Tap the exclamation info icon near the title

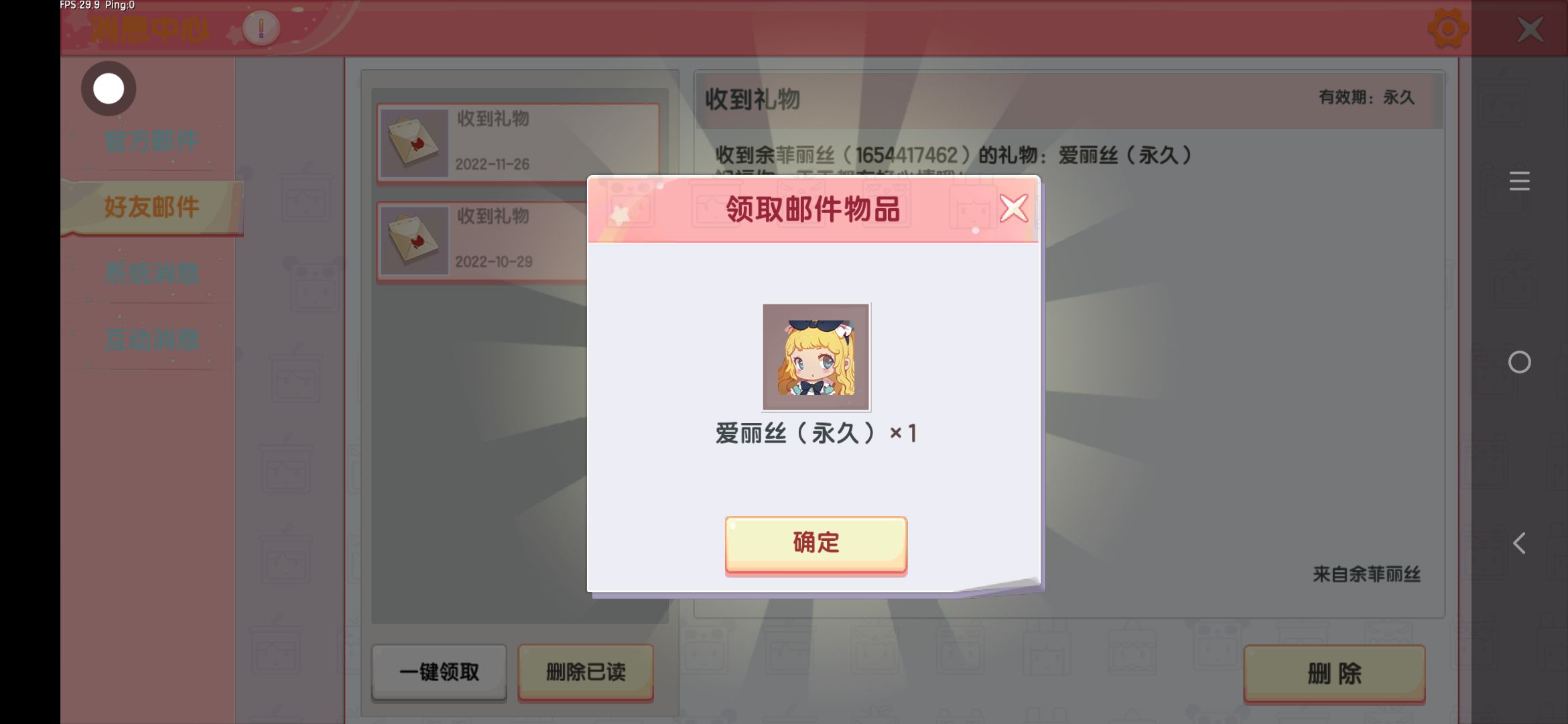(x=261, y=28)
